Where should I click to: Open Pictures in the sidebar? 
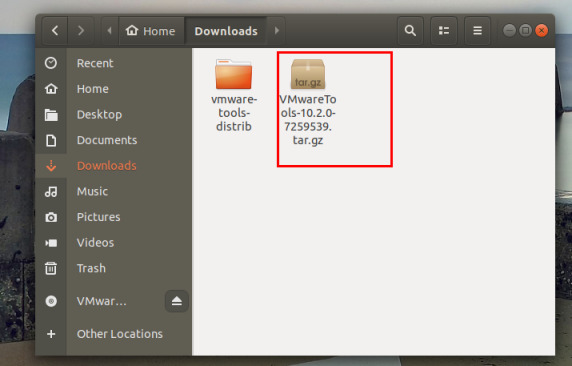98,217
